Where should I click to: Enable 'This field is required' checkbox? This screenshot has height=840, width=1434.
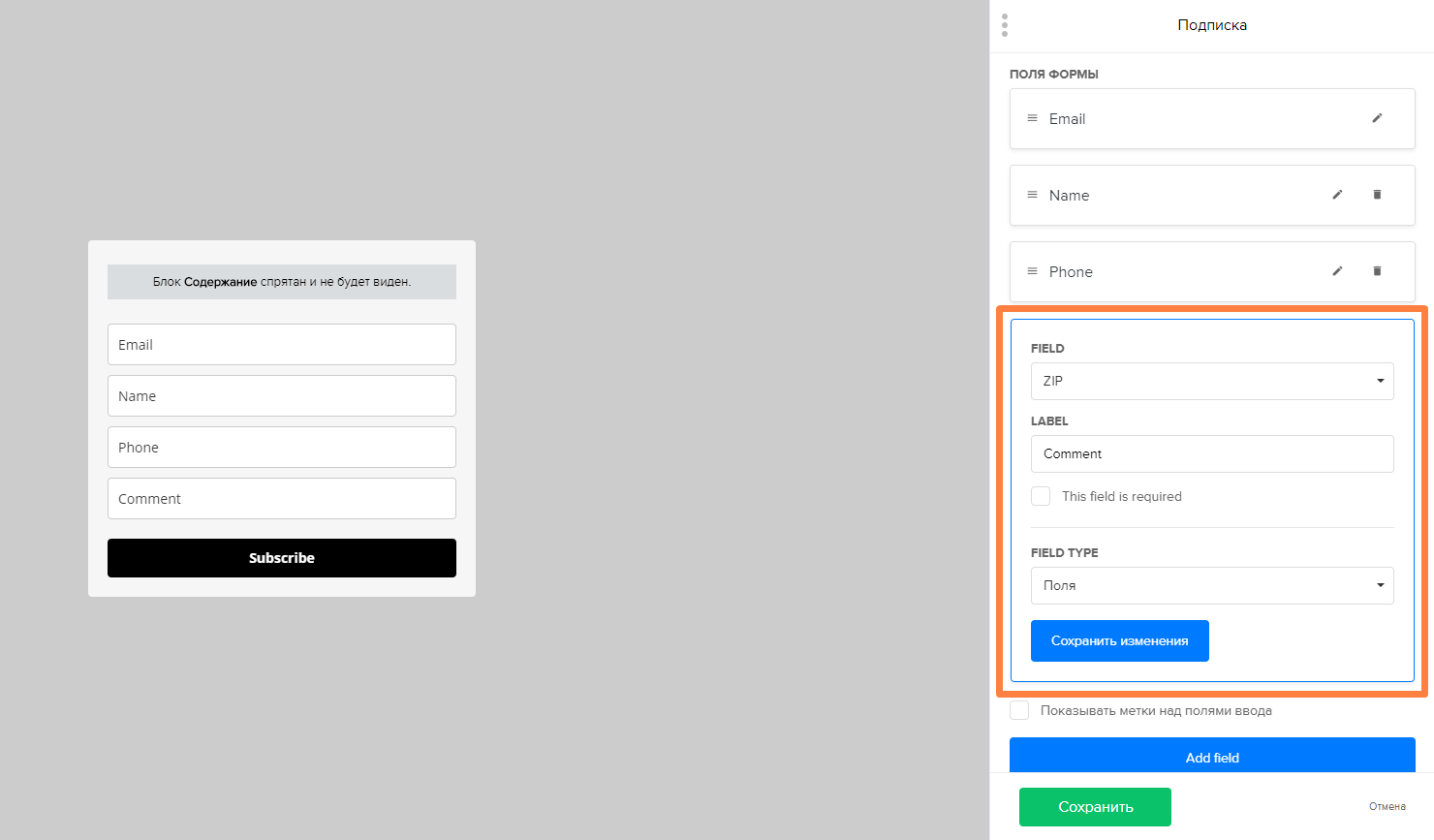coord(1041,496)
